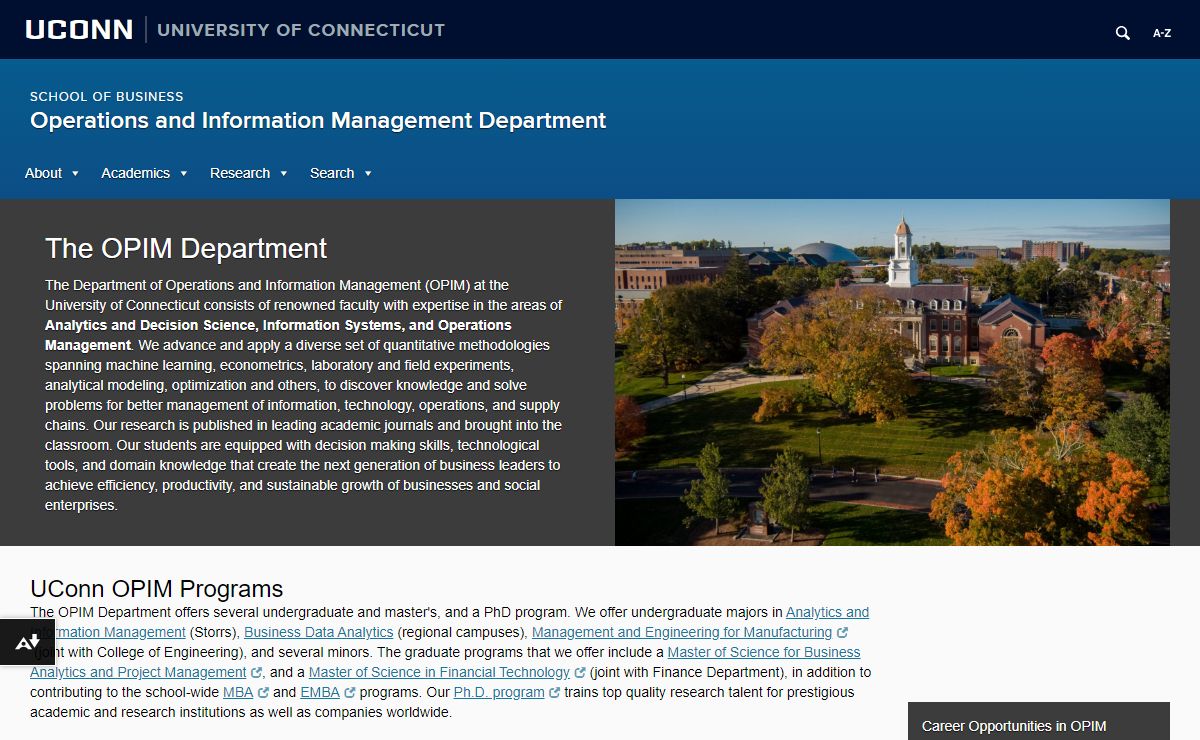Visit the MBA program link
Viewport: 1200px width, 740px height.
click(x=238, y=692)
